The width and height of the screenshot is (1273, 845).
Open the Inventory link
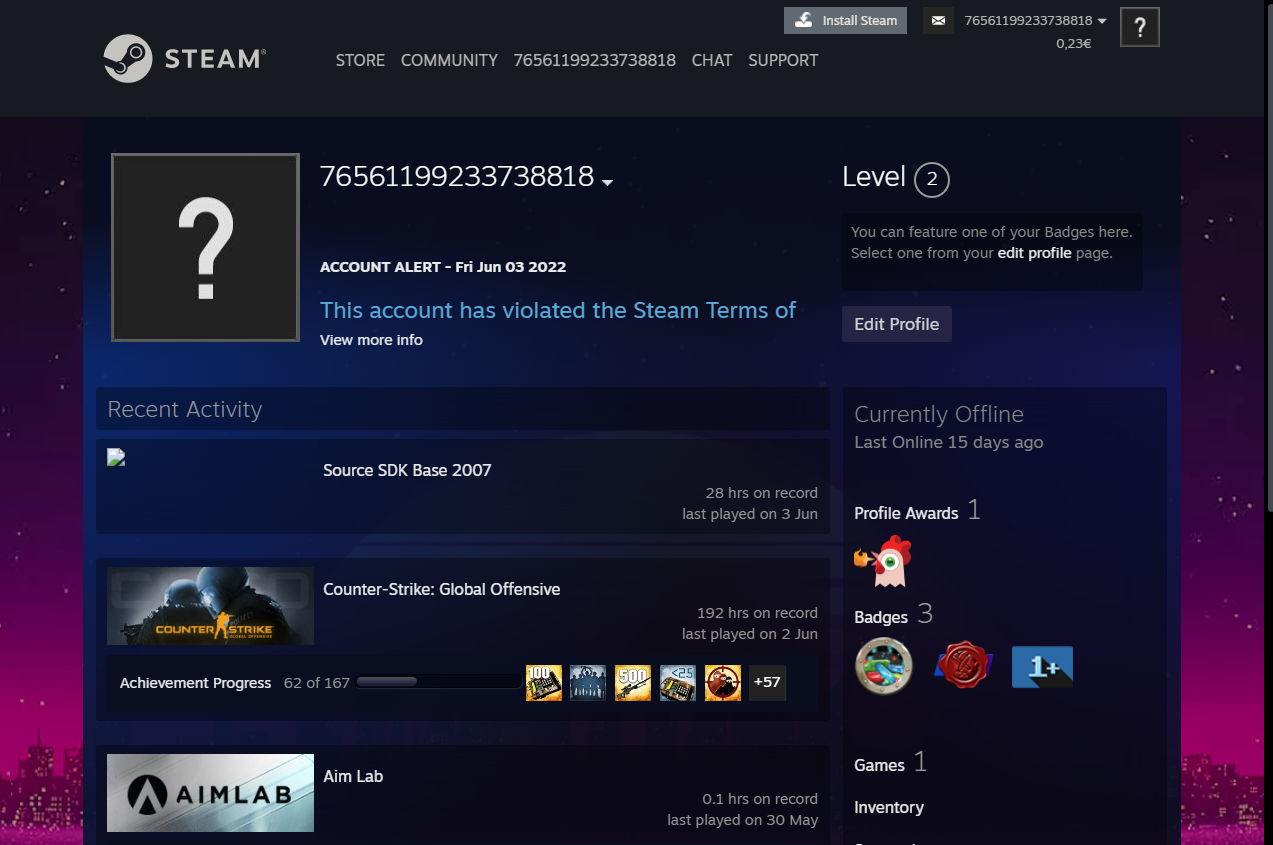tap(889, 807)
